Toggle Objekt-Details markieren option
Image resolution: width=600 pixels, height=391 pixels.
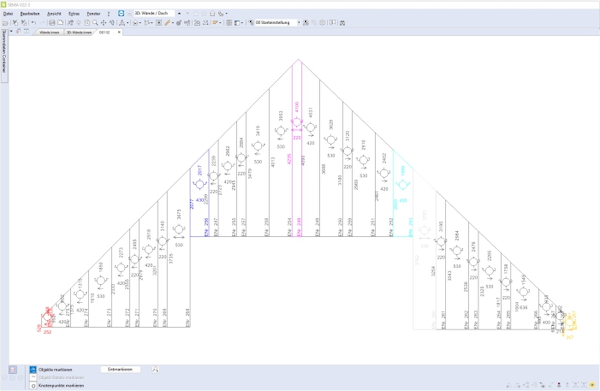pos(57,378)
